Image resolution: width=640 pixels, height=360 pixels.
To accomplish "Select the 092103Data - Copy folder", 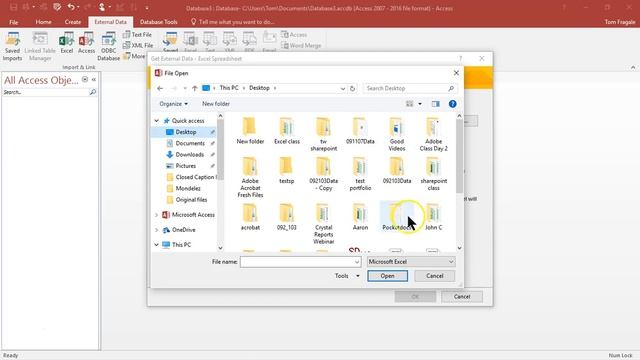I will pyautogui.click(x=323, y=174).
